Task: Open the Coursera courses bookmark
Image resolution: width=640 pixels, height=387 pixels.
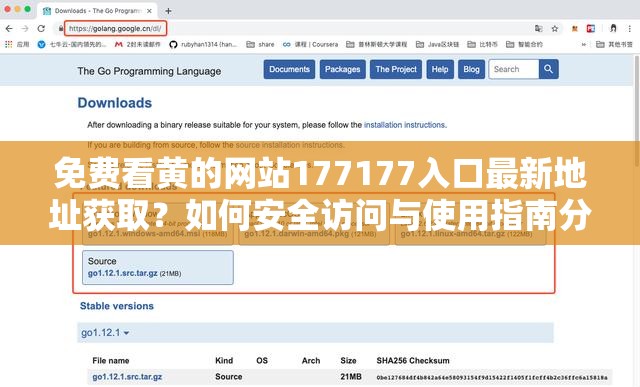Action: (310, 44)
